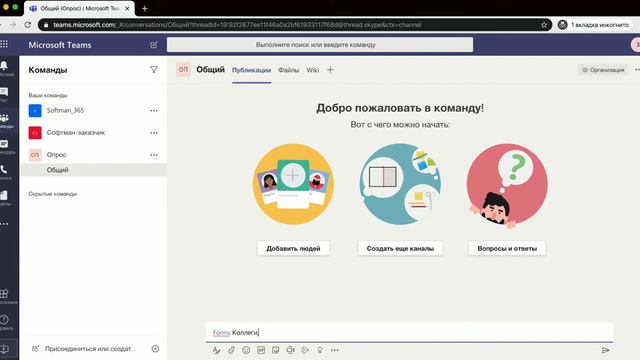
Task: Open Format text options in compose bar
Action: point(216,350)
